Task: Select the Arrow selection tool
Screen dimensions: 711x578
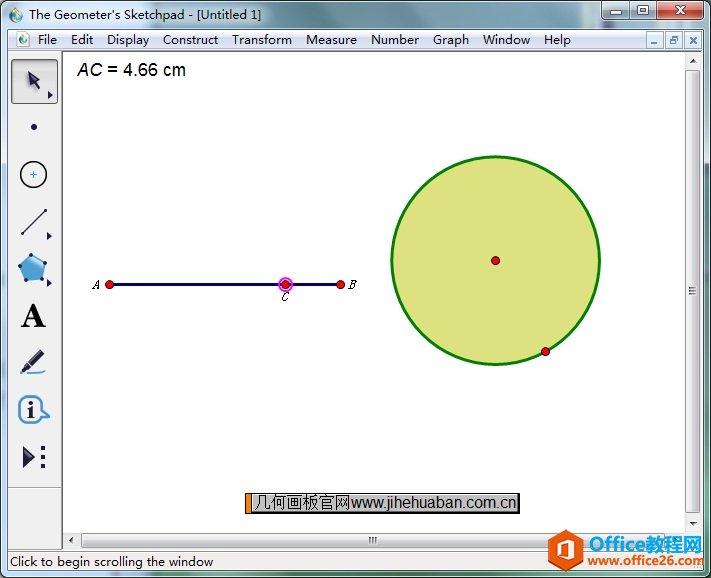Action: tap(33, 81)
